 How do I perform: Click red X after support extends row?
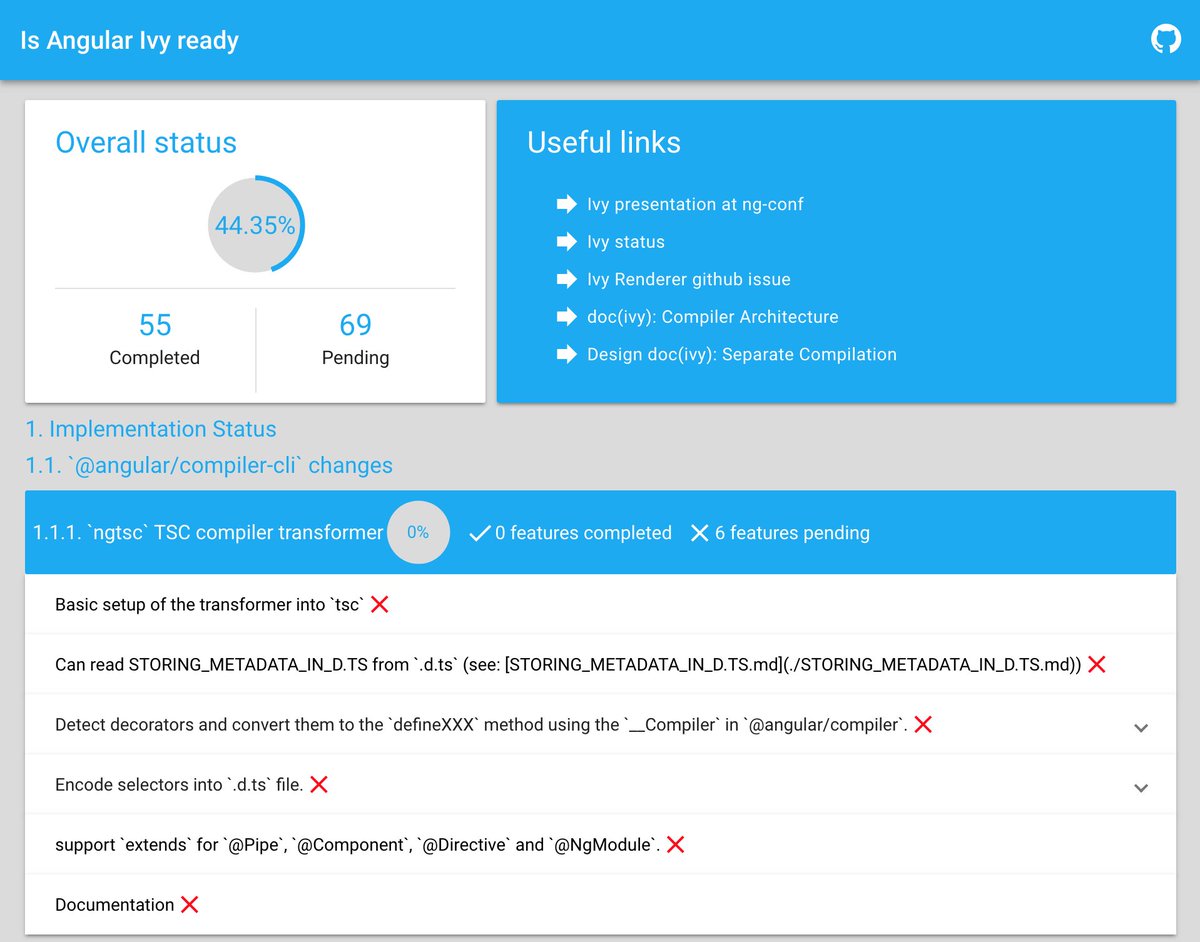click(675, 844)
